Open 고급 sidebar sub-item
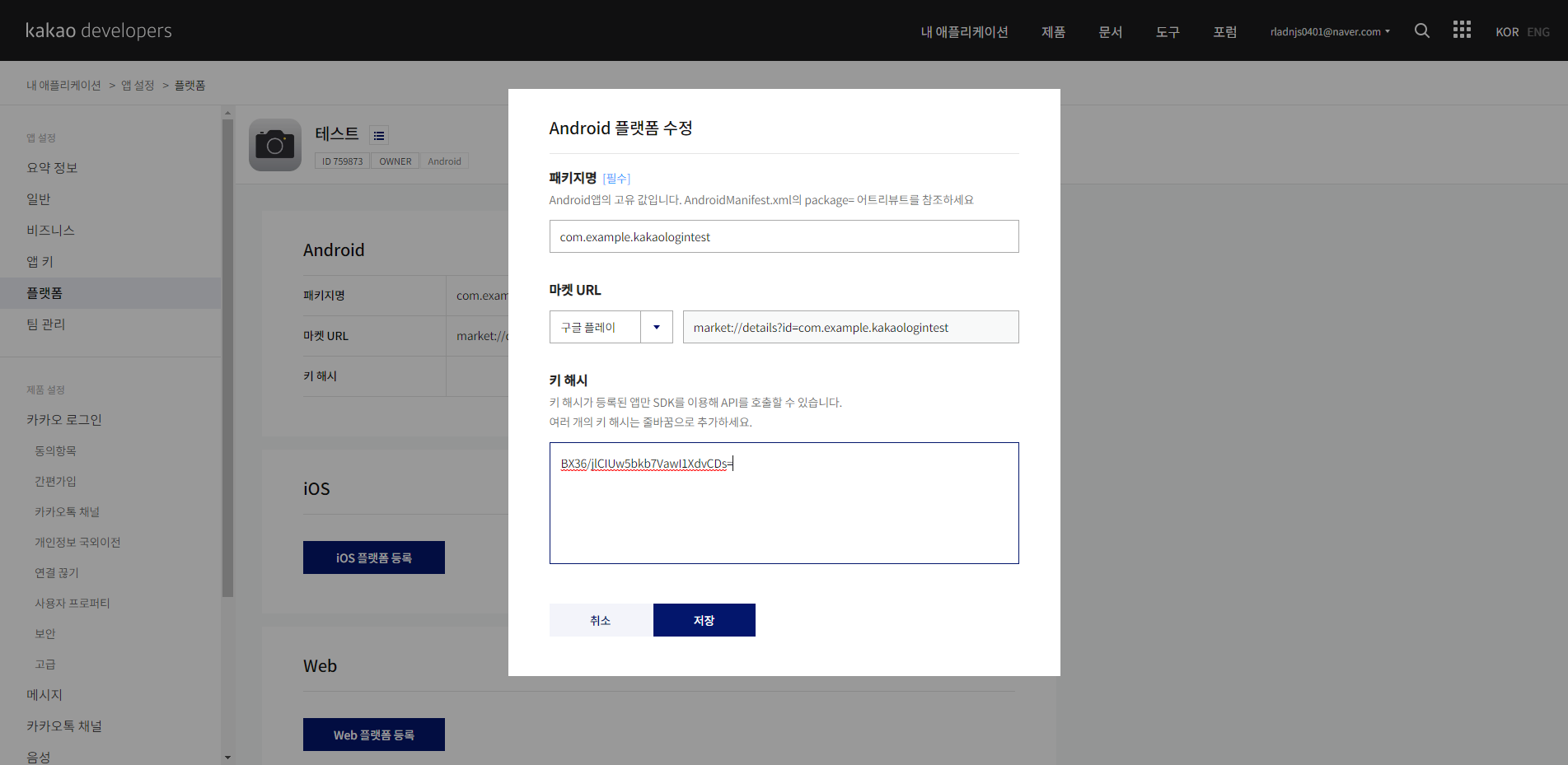This screenshot has width=1568, height=765. 45,665
